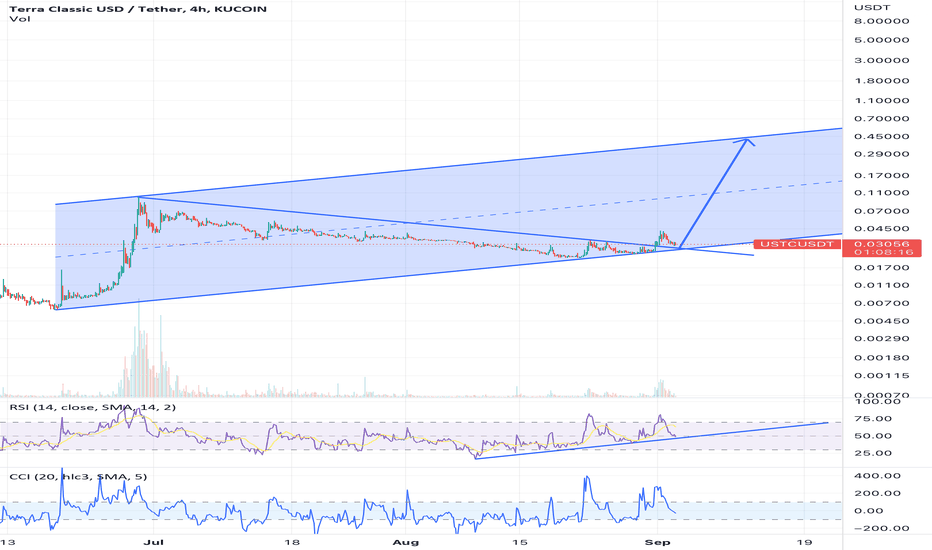Viewport: 932px width, 550px height.
Task: Click the 0.00115 price axis value
Action: click(881, 375)
